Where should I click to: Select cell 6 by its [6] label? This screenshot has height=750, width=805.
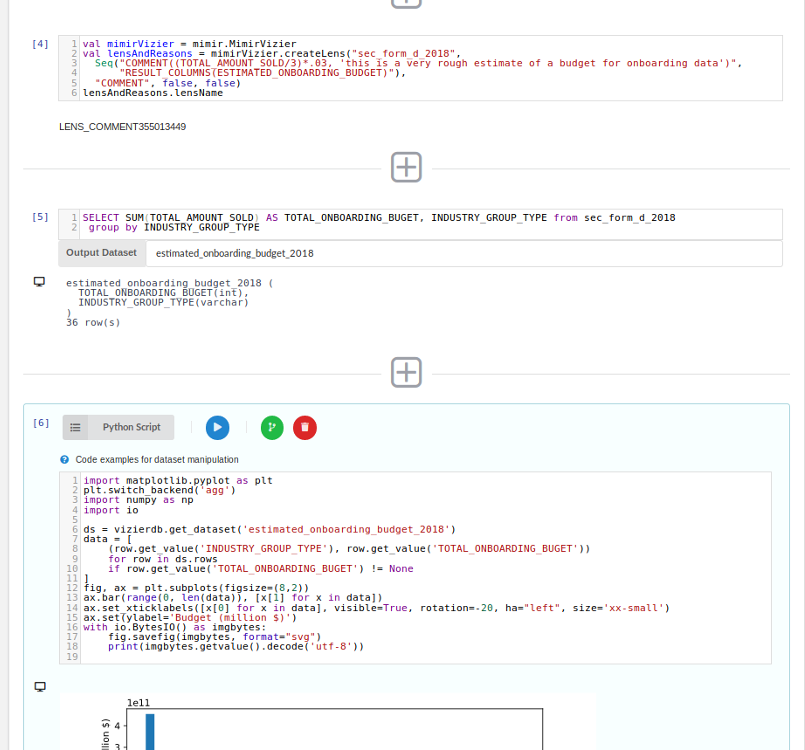pos(40,423)
